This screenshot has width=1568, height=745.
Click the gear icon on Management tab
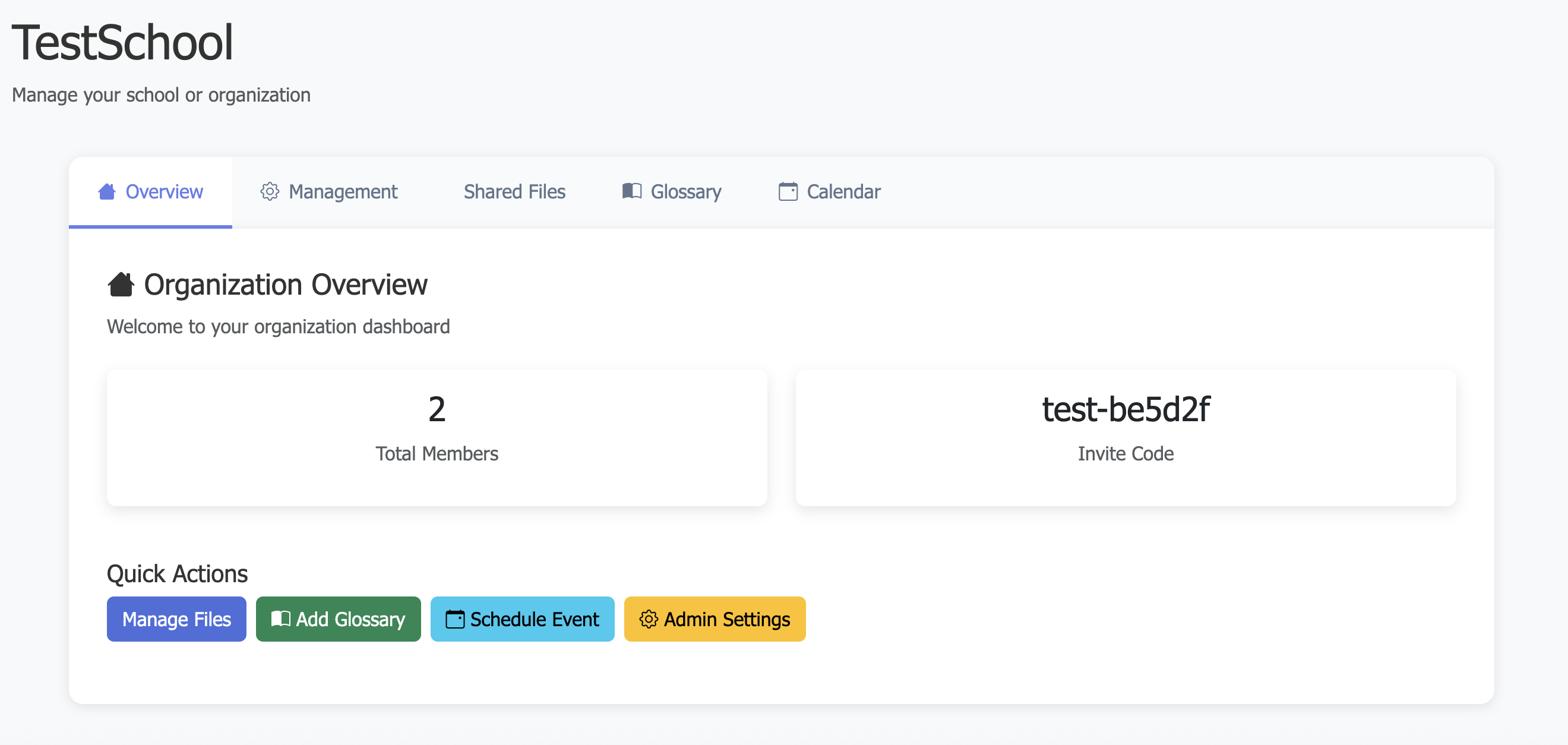[x=270, y=192]
